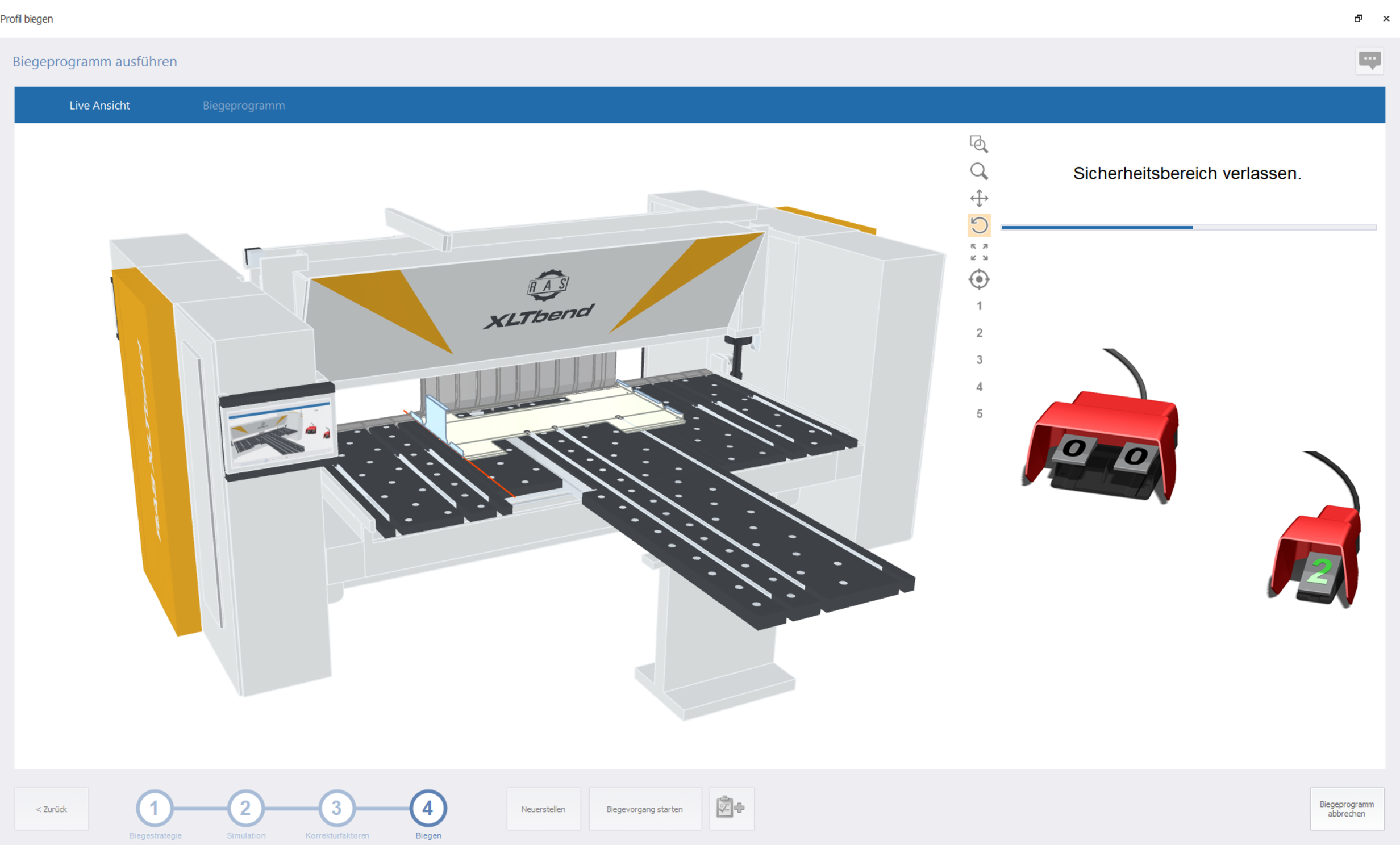Select view preset number 3
The width and height of the screenshot is (1400, 845).
click(x=978, y=360)
